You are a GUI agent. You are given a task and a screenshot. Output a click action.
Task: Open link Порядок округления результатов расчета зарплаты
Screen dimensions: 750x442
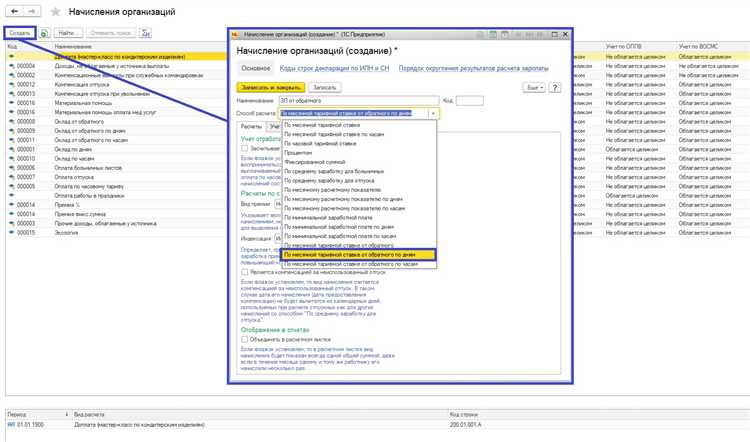474,68
